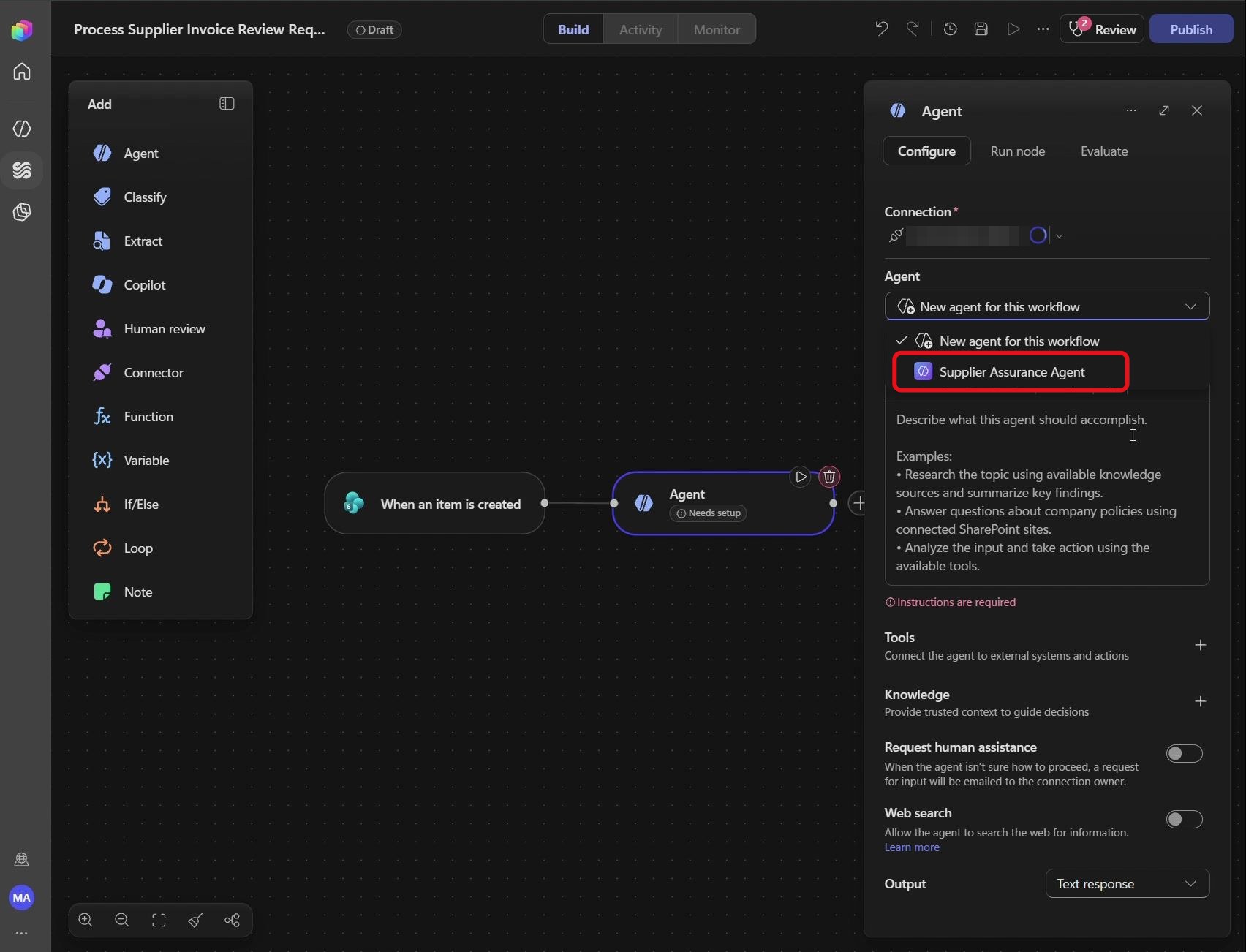The image size is (1246, 952).
Task: Open the Learn more link
Action: (x=912, y=847)
